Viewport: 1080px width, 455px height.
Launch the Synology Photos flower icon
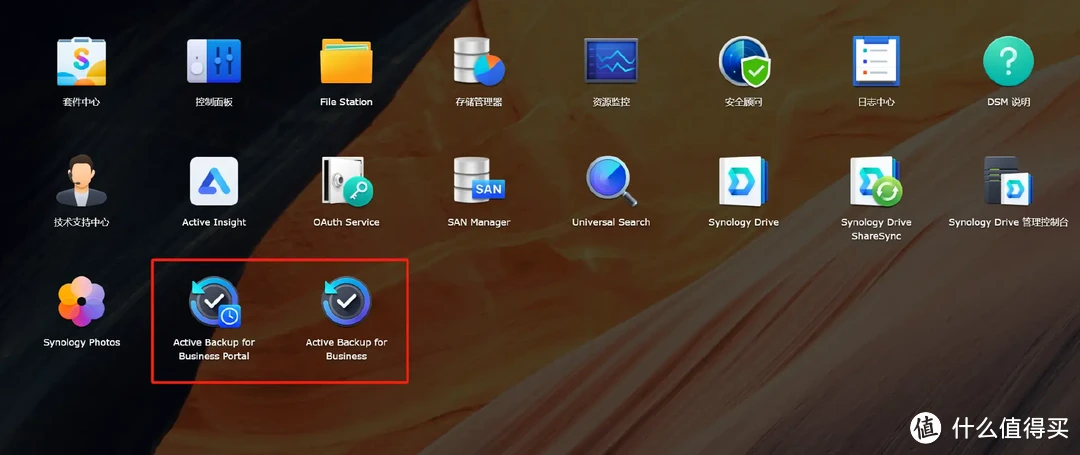coord(81,301)
